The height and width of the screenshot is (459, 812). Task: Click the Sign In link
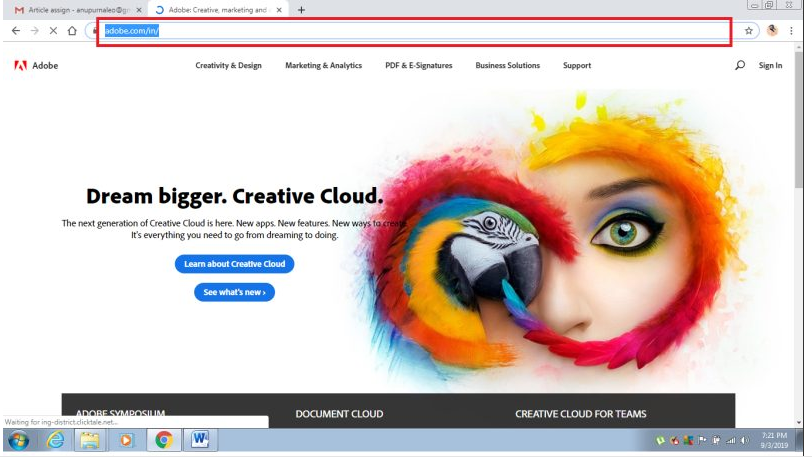(x=770, y=66)
